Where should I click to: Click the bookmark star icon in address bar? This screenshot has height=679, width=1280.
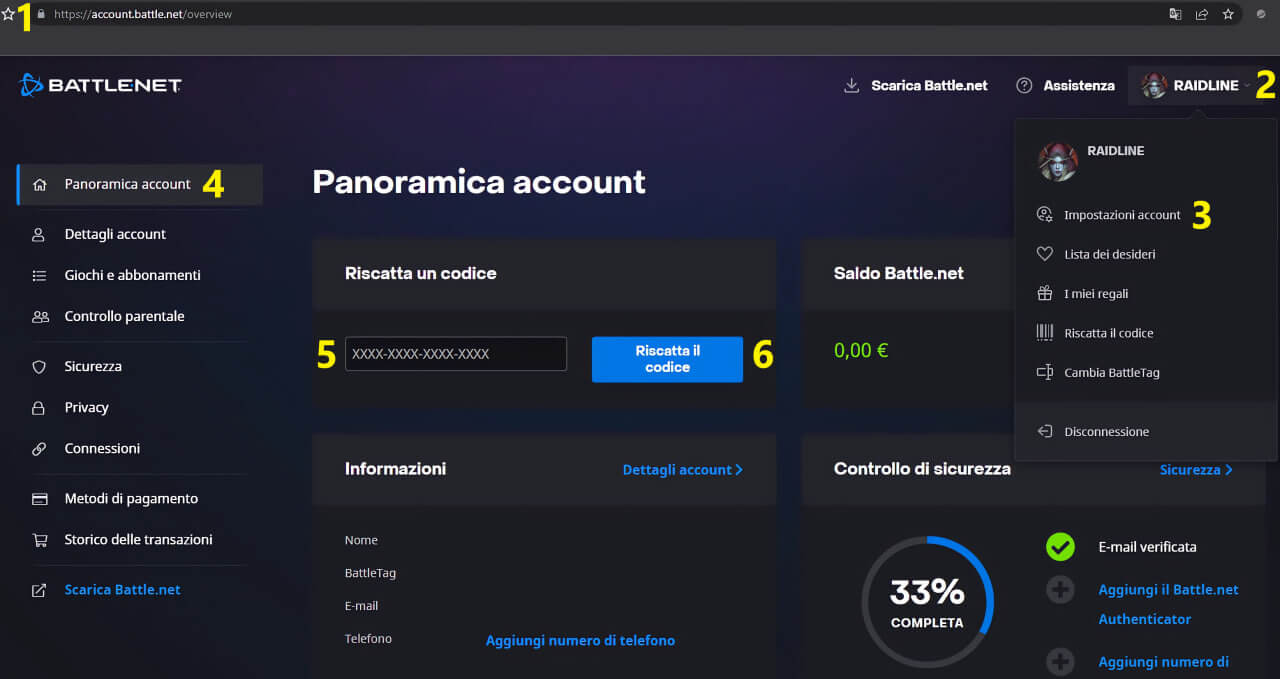[x=1227, y=14]
